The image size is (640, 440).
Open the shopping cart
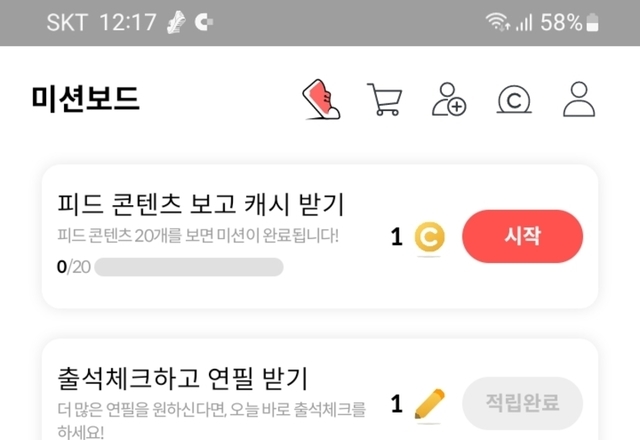click(x=385, y=100)
